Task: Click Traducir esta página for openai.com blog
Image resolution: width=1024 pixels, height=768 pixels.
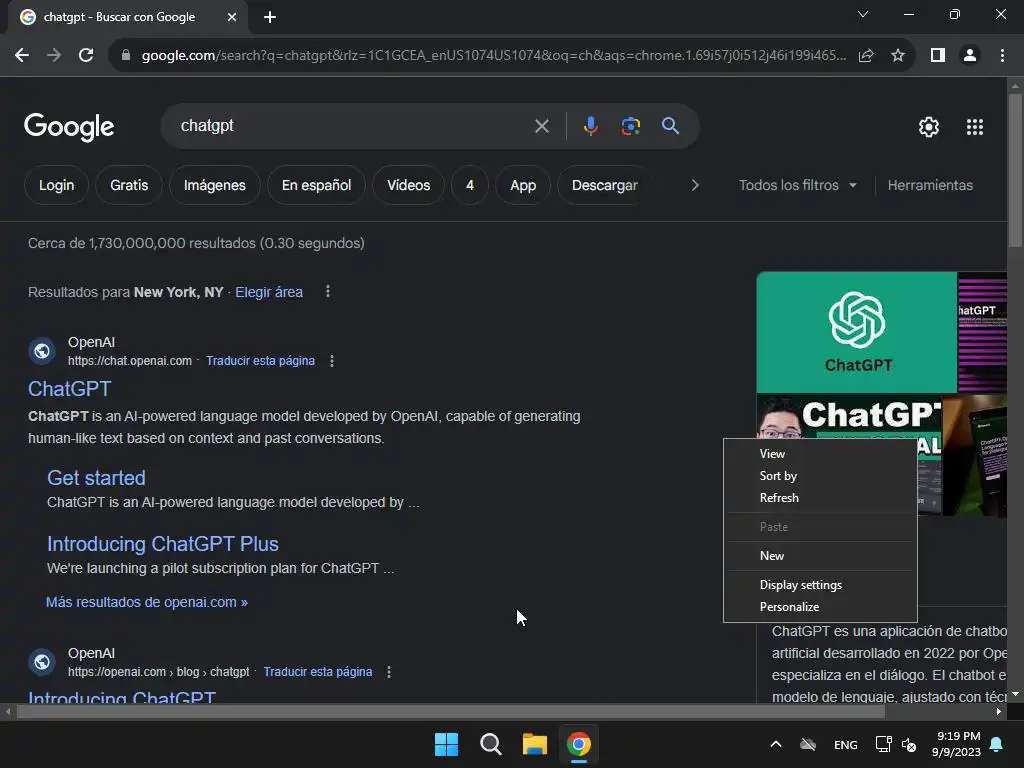Action: coord(317,671)
